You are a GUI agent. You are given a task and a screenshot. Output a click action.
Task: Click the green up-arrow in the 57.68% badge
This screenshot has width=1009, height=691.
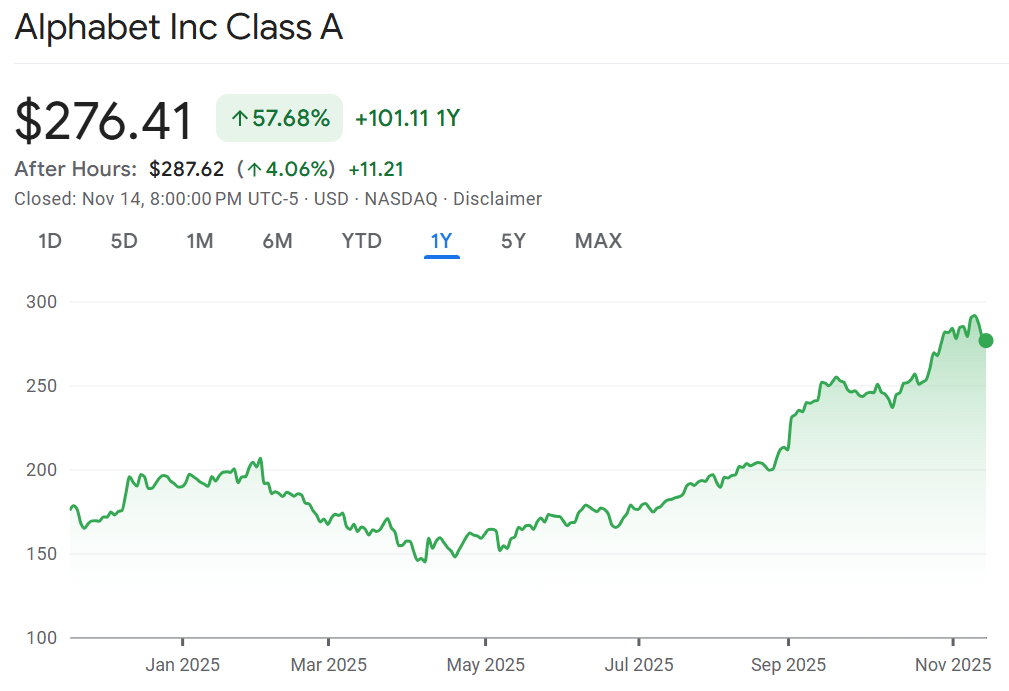click(239, 119)
